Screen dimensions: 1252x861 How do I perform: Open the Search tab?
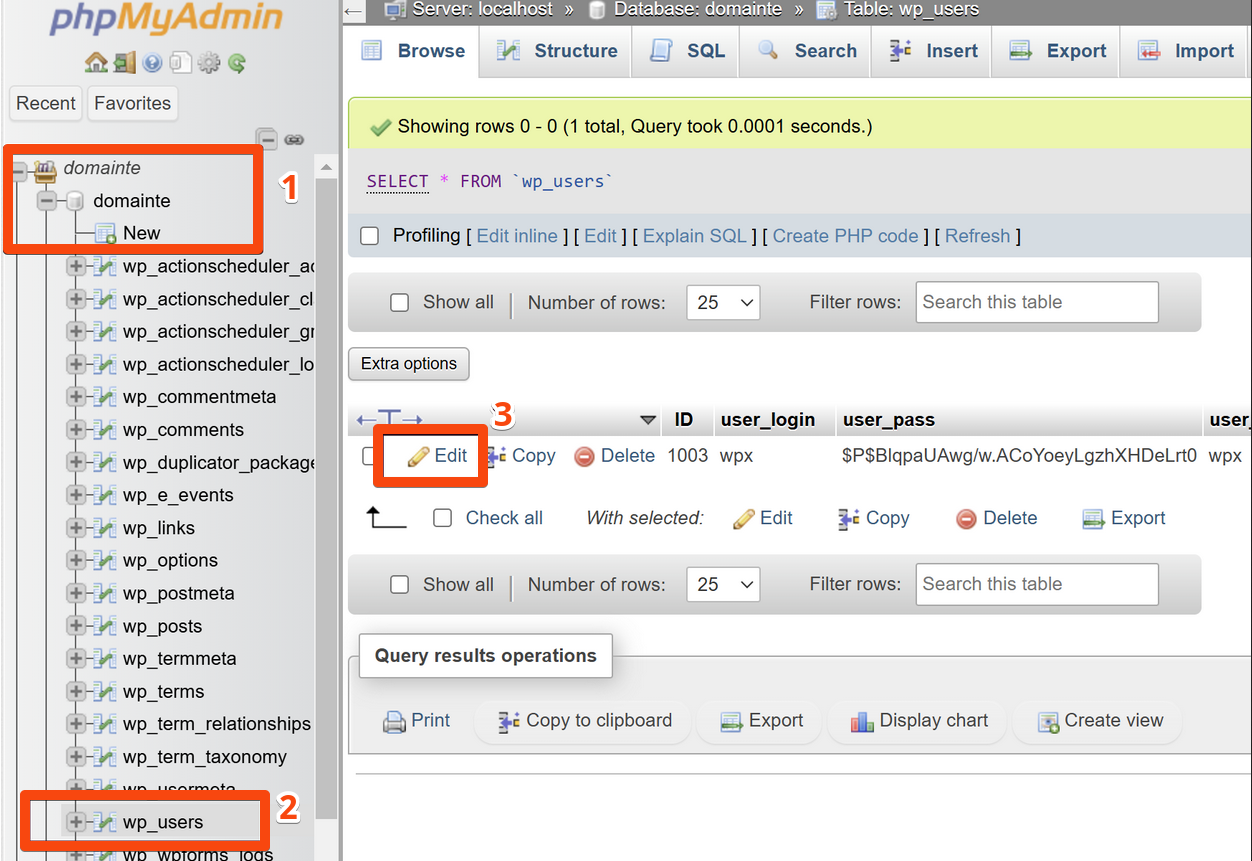806,51
